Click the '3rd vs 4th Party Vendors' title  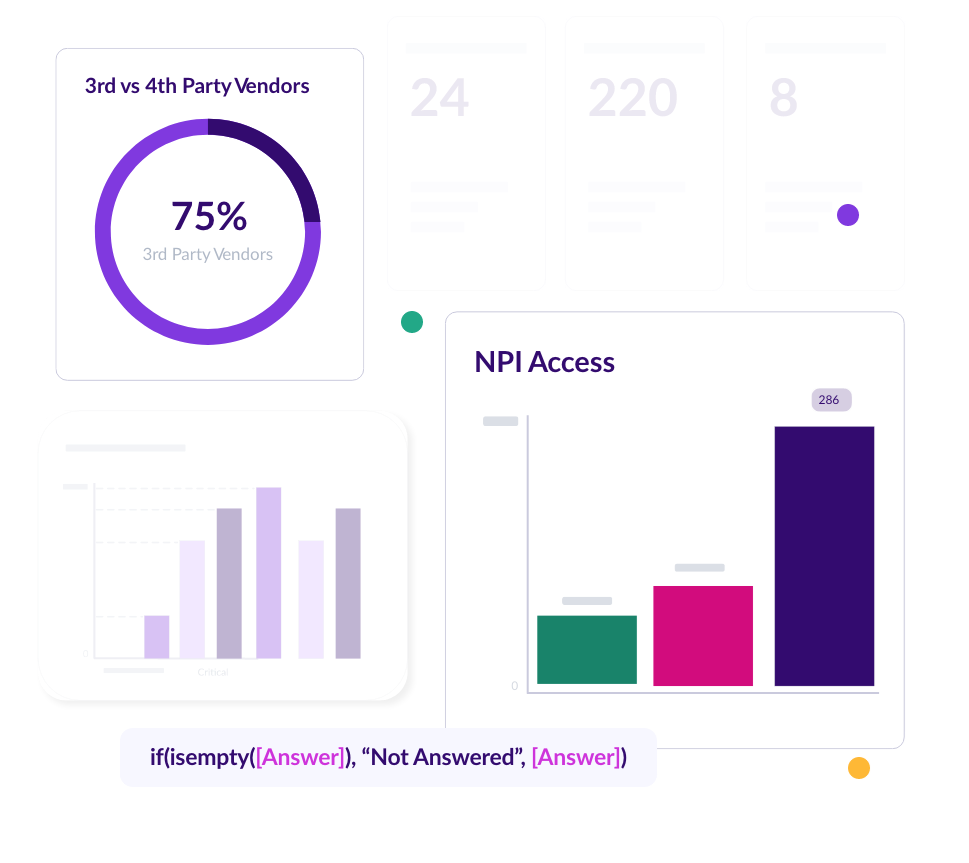click(x=197, y=86)
